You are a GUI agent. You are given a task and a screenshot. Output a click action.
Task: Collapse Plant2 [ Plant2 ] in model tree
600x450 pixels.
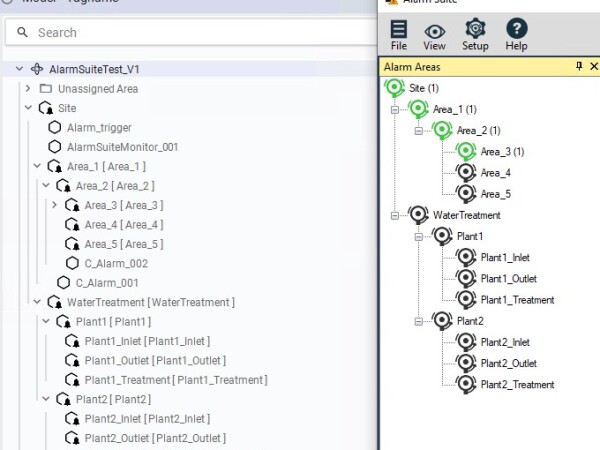click(x=46, y=399)
